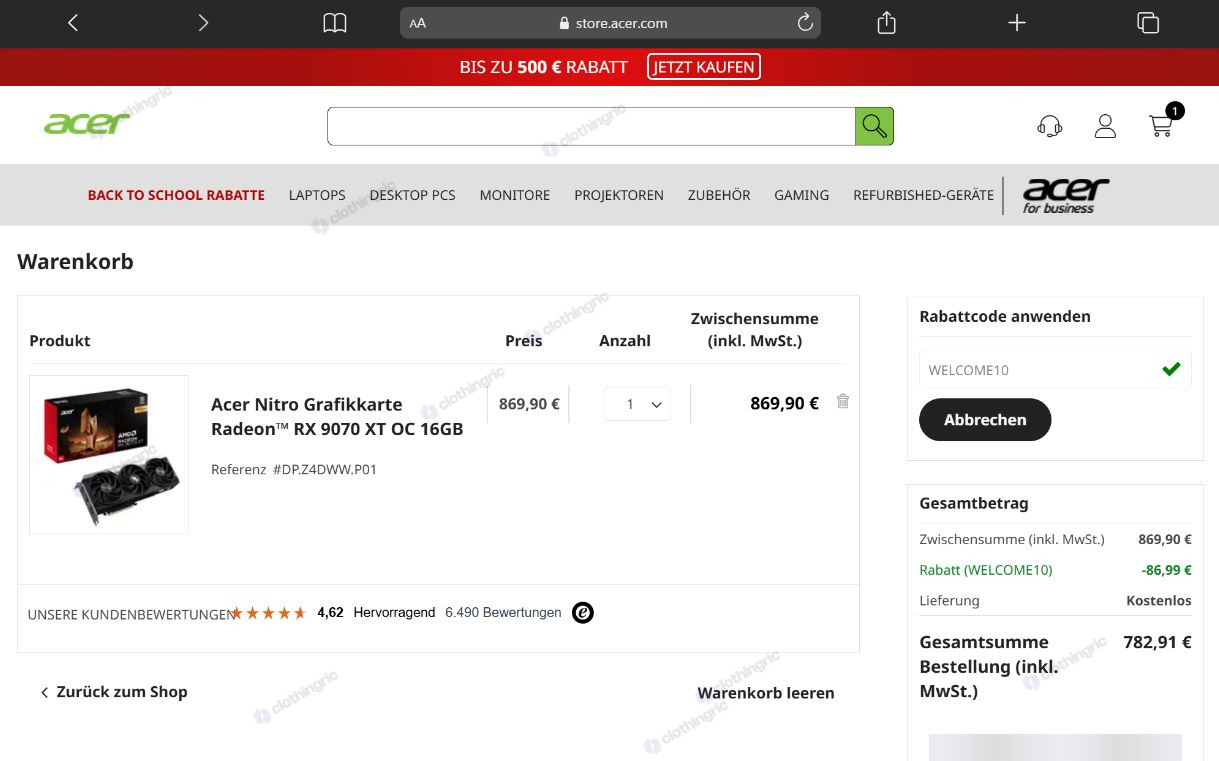Click the -86,99 € discount value
This screenshot has height=761, width=1219.
click(1166, 570)
